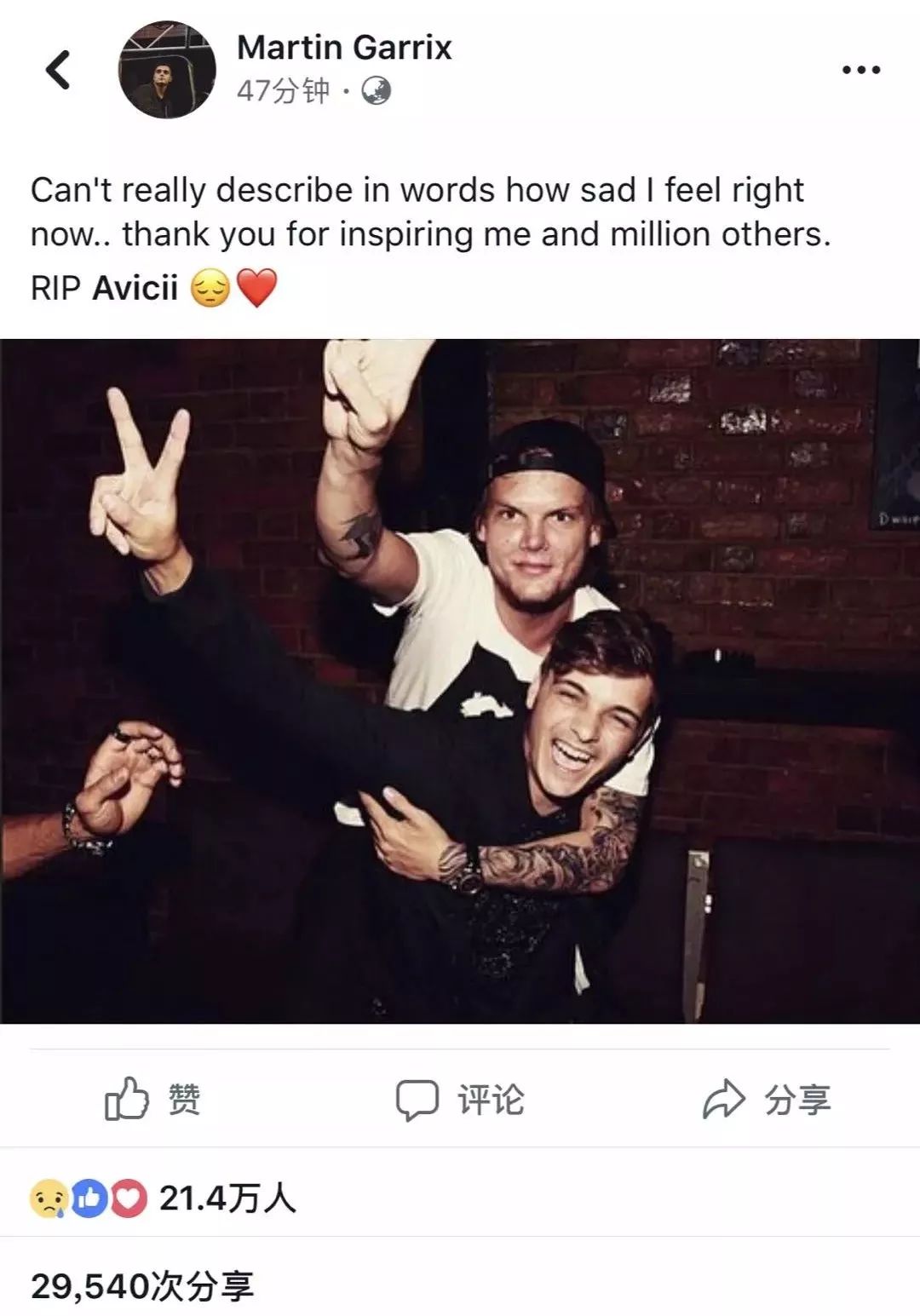
Task: Click the comment speech-bubble icon
Action: 417,1100
